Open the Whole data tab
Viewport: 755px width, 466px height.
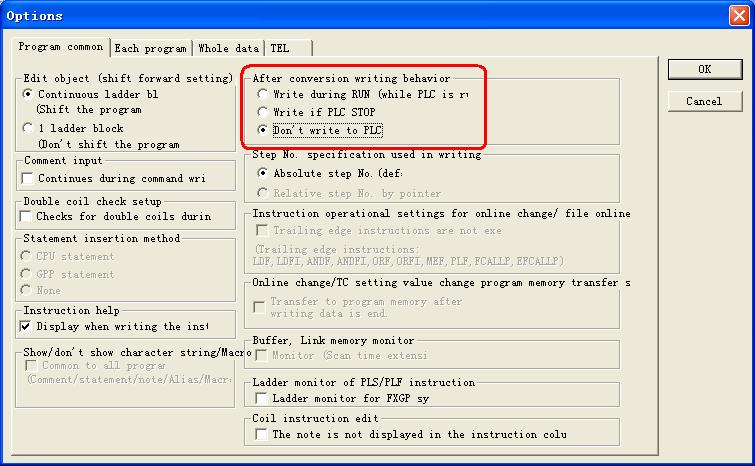[228, 48]
